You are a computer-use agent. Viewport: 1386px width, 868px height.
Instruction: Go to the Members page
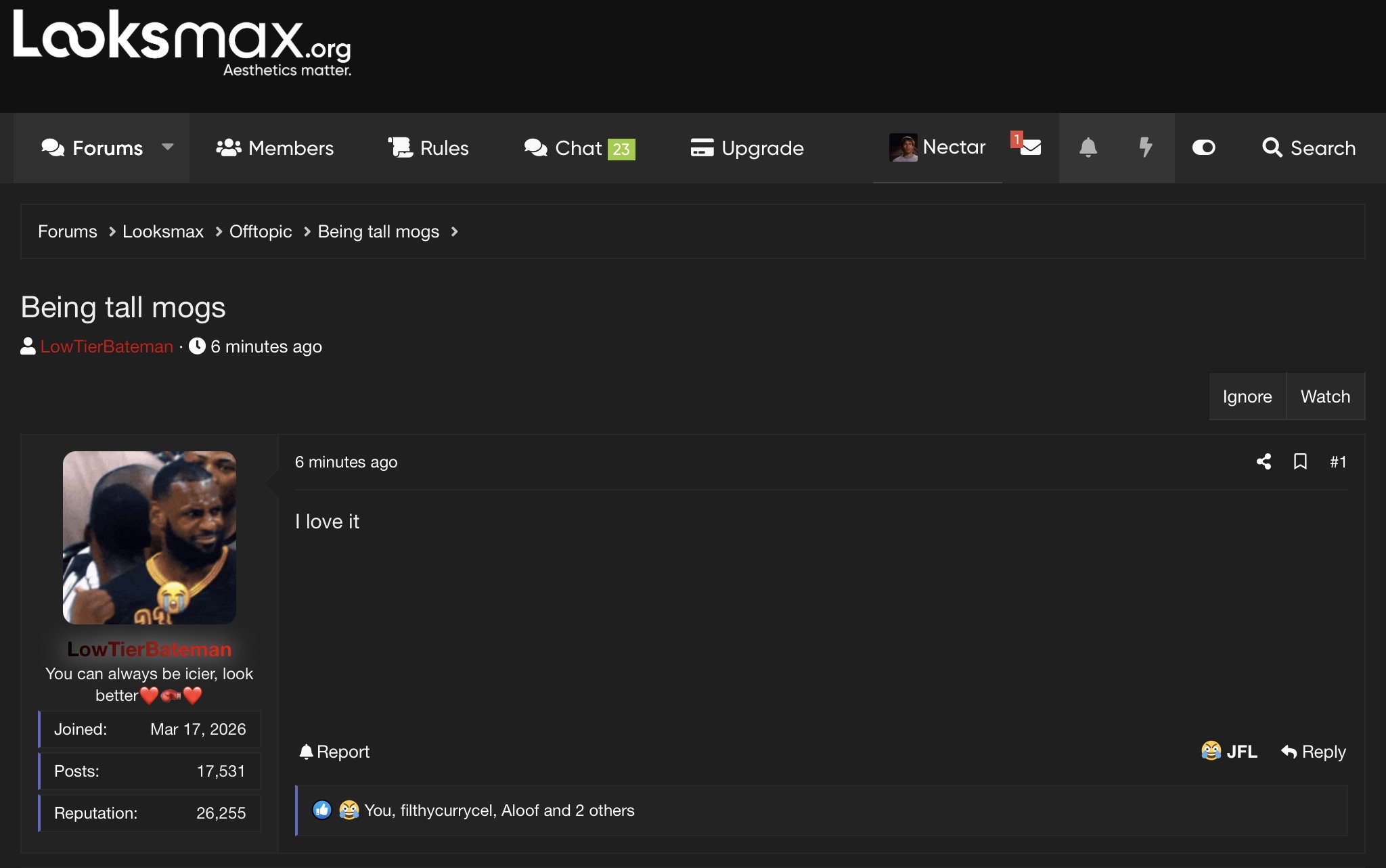pyautogui.click(x=275, y=147)
